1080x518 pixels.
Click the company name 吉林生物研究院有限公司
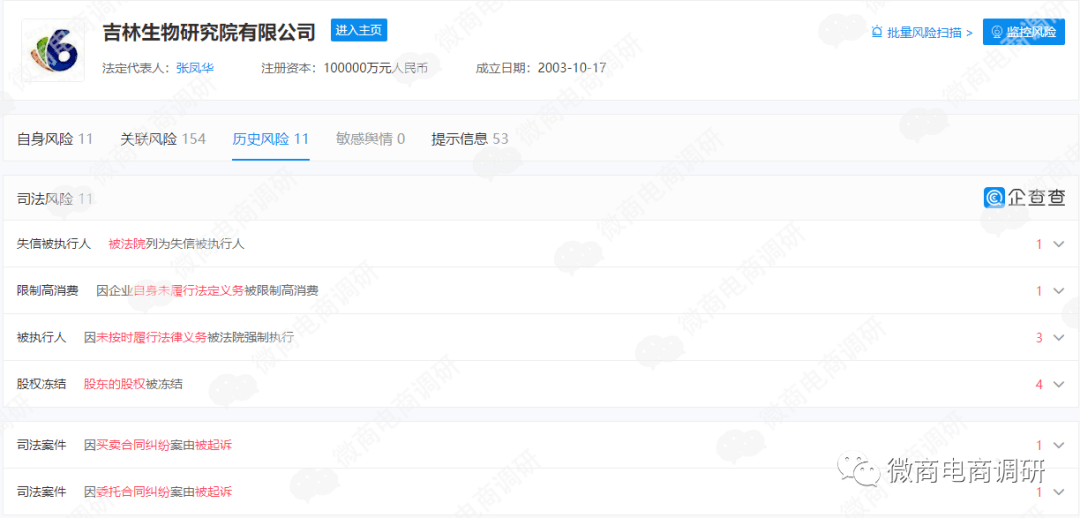[x=209, y=32]
